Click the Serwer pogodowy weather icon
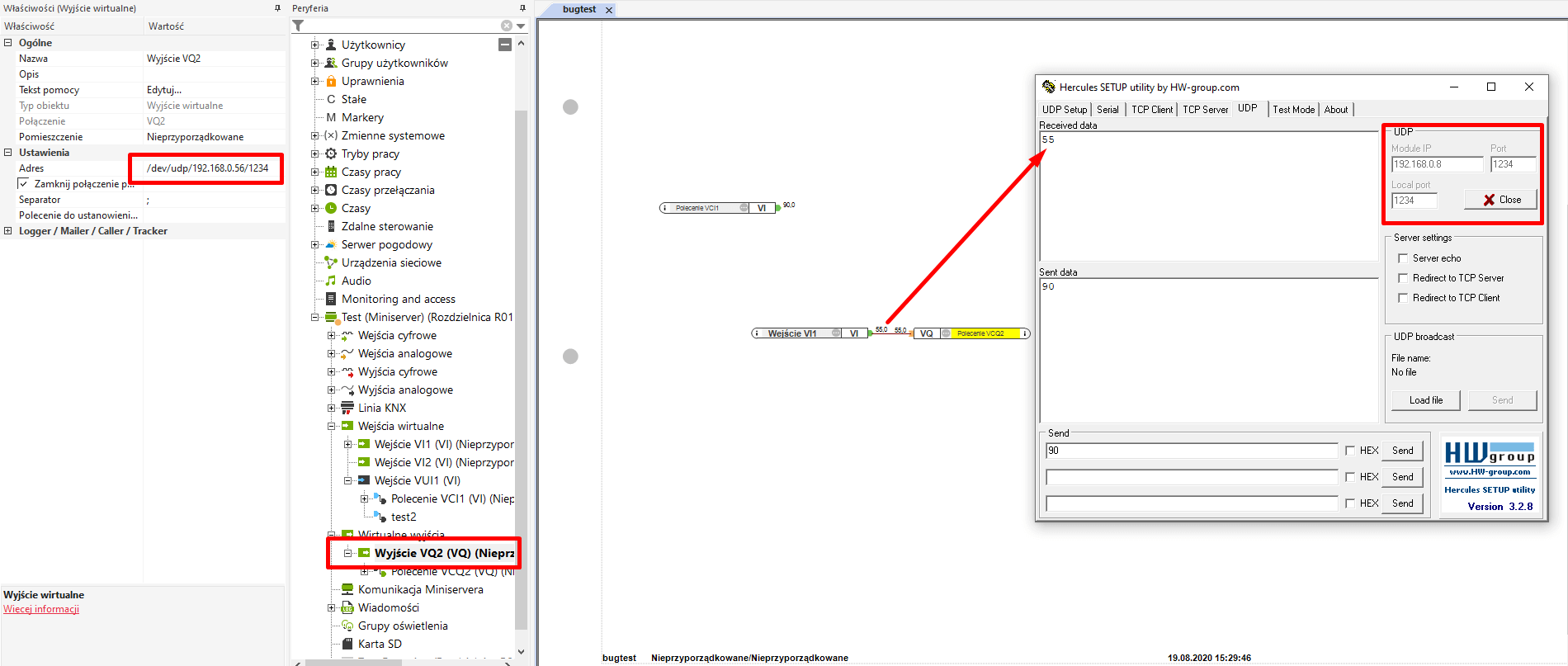This screenshot has width=1568, height=666. click(331, 244)
